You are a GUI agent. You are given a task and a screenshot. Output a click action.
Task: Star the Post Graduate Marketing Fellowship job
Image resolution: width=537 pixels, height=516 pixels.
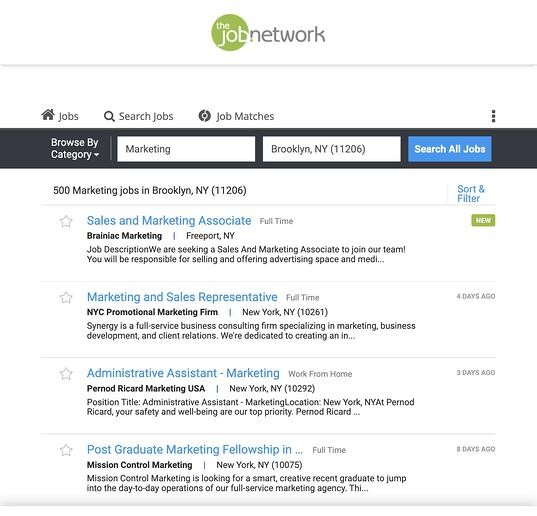[x=66, y=450]
